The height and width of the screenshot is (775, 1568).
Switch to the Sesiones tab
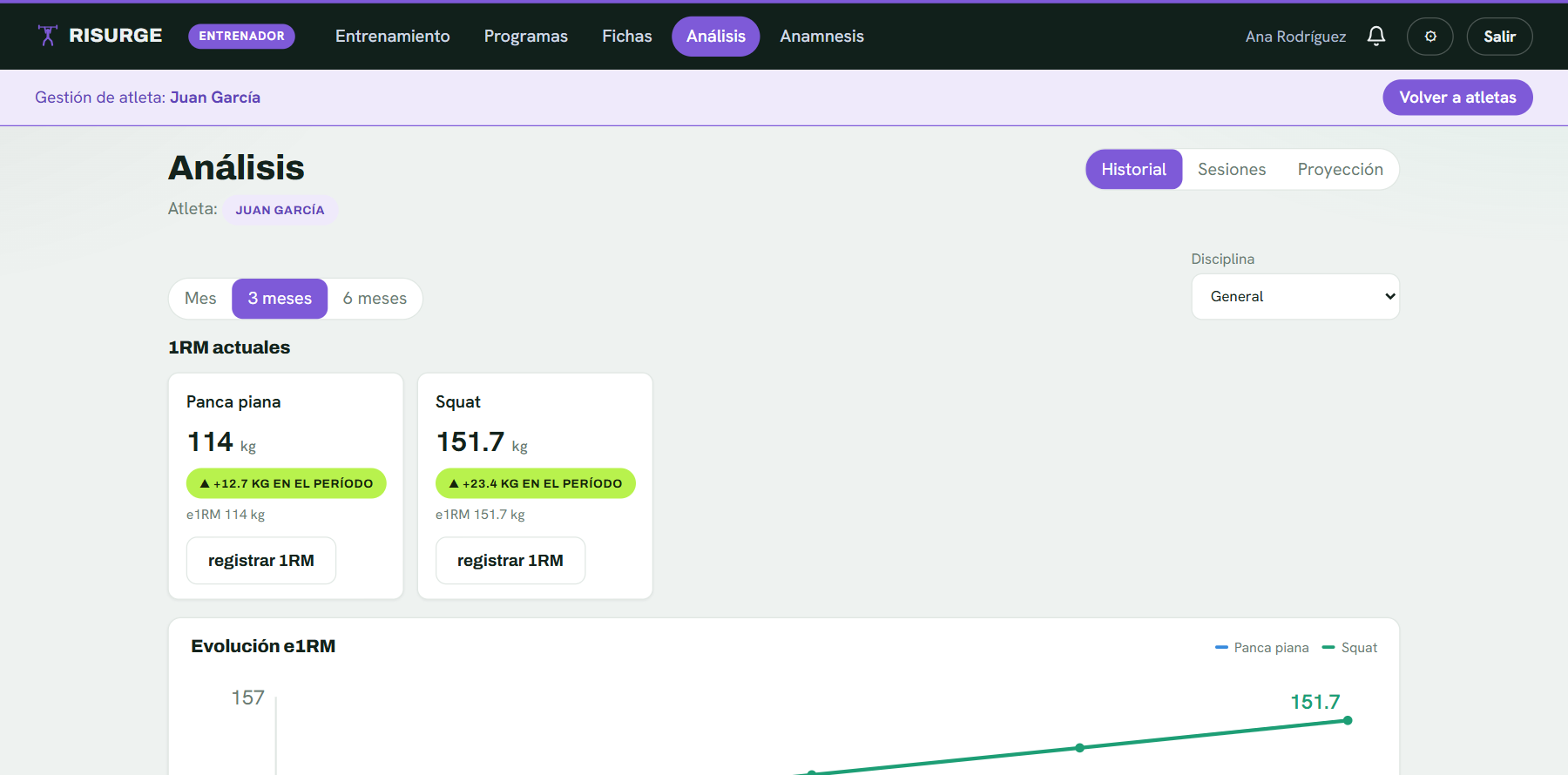click(1232, 169)
